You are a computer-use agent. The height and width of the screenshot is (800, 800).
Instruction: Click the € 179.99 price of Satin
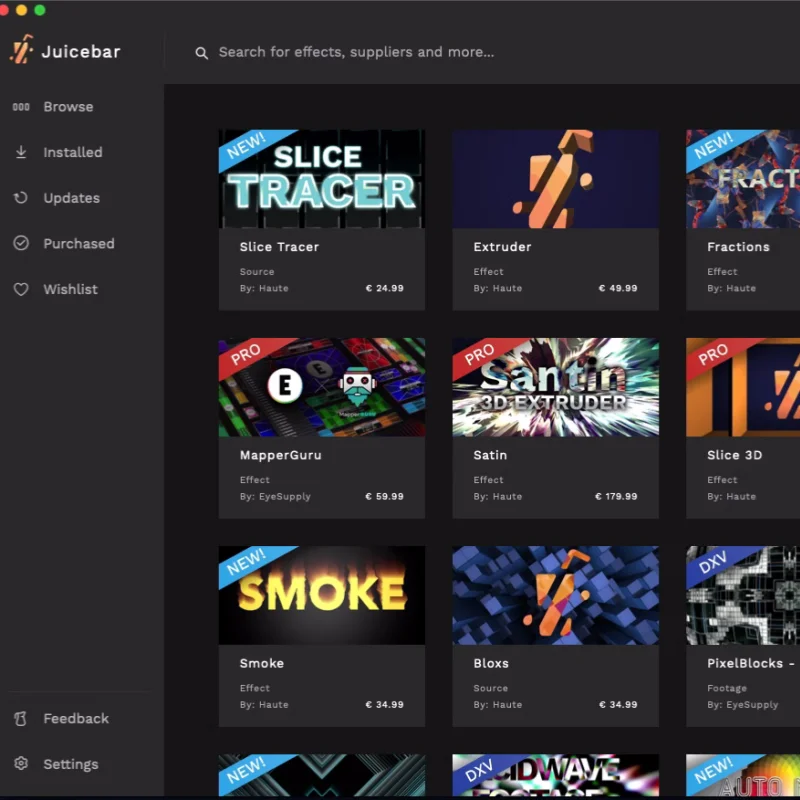[616, 496]
